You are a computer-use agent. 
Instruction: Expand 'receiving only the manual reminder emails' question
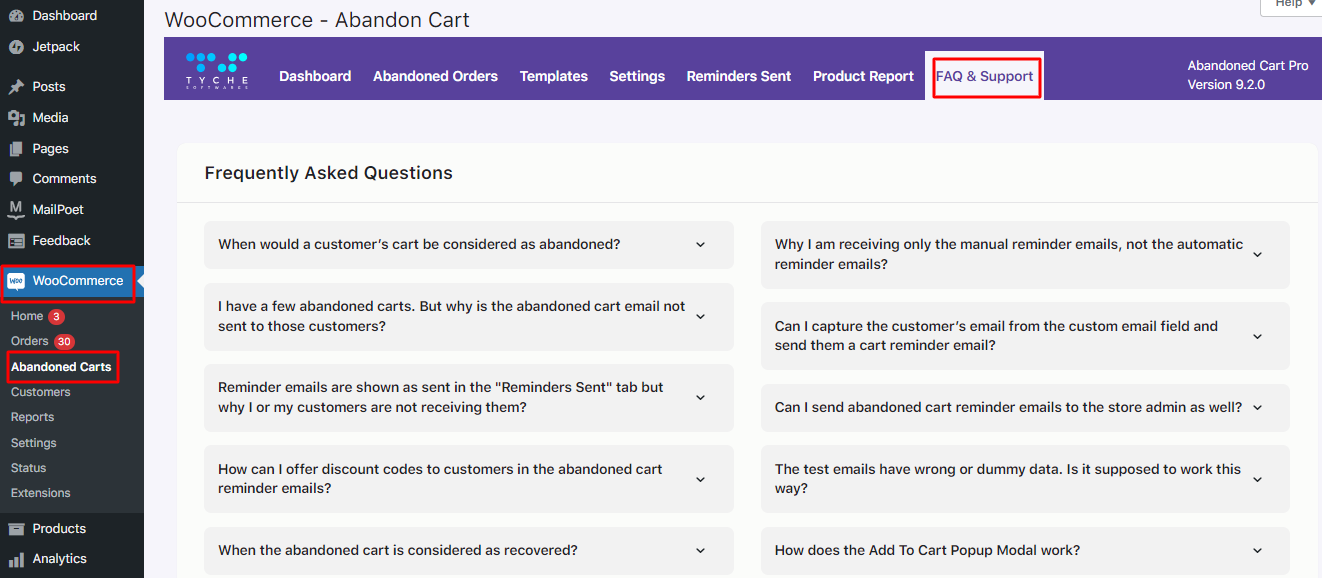click(1025, 255)
